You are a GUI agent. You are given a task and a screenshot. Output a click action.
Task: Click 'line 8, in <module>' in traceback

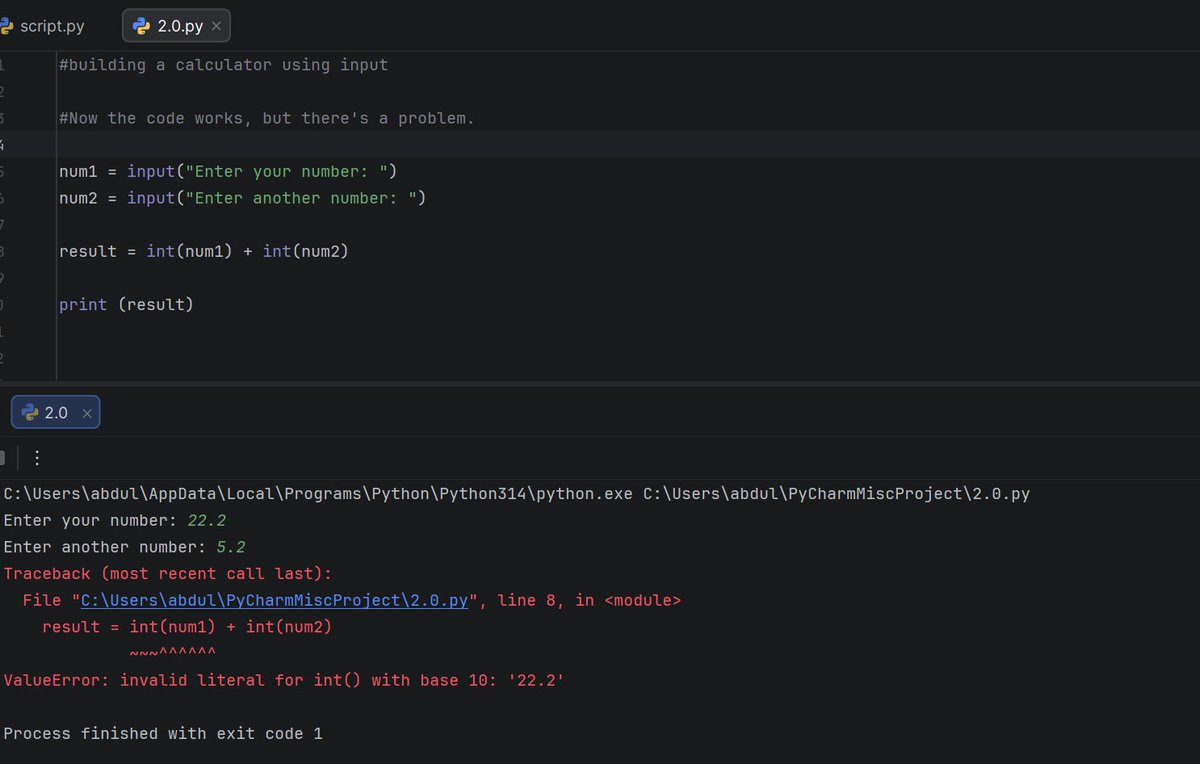click(589, 601)
